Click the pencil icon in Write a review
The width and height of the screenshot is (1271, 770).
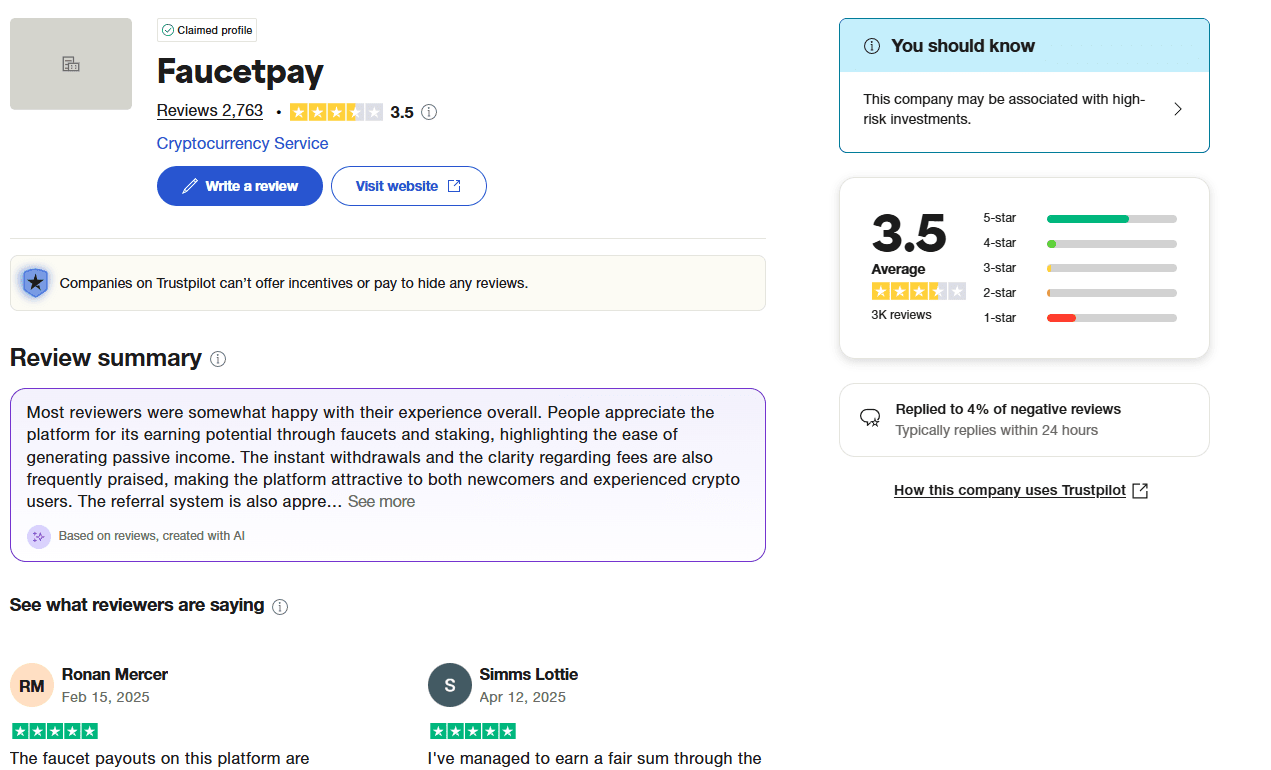tap(190, 186)
